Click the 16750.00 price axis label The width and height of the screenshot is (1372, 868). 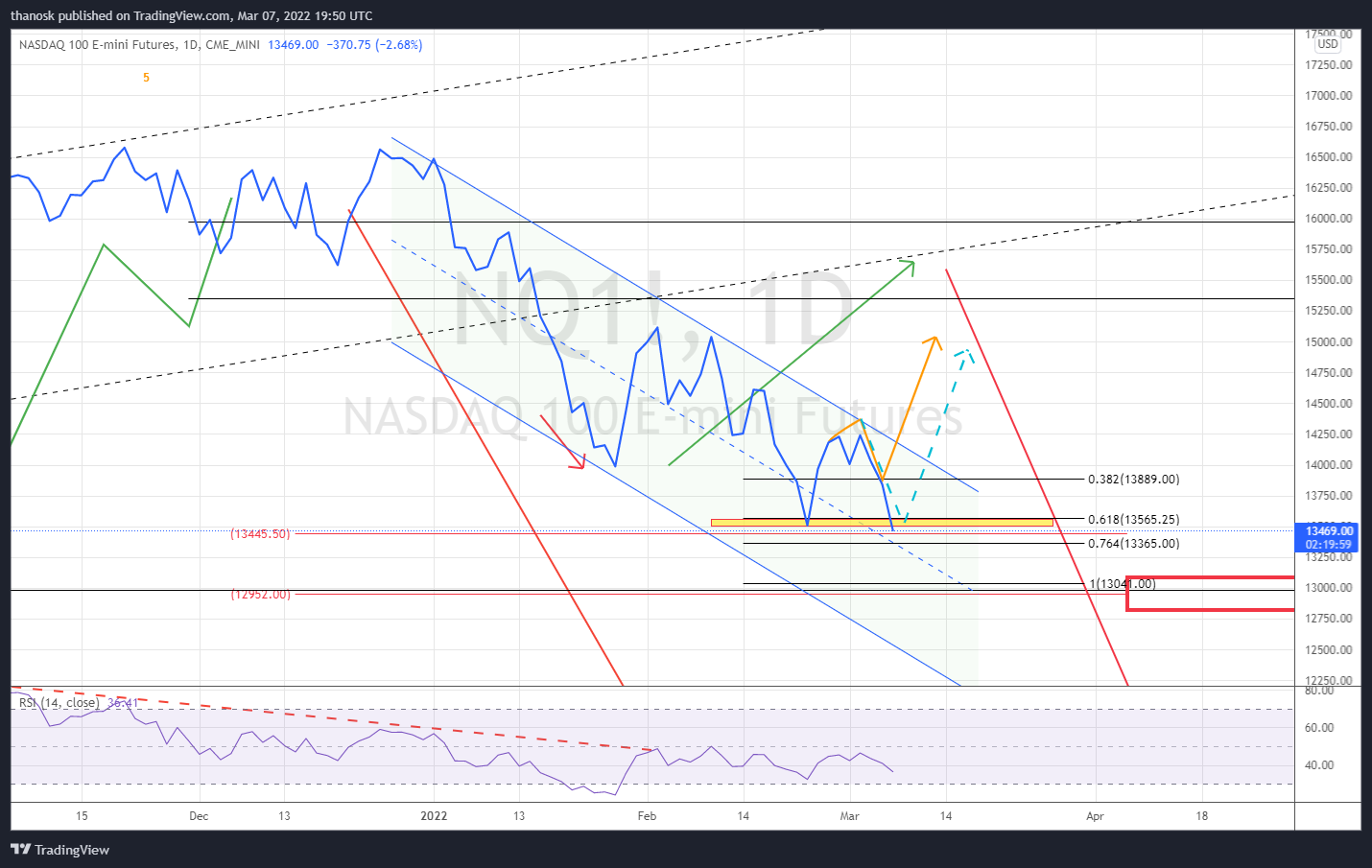pyautogui.click(x=1329, y=127)
